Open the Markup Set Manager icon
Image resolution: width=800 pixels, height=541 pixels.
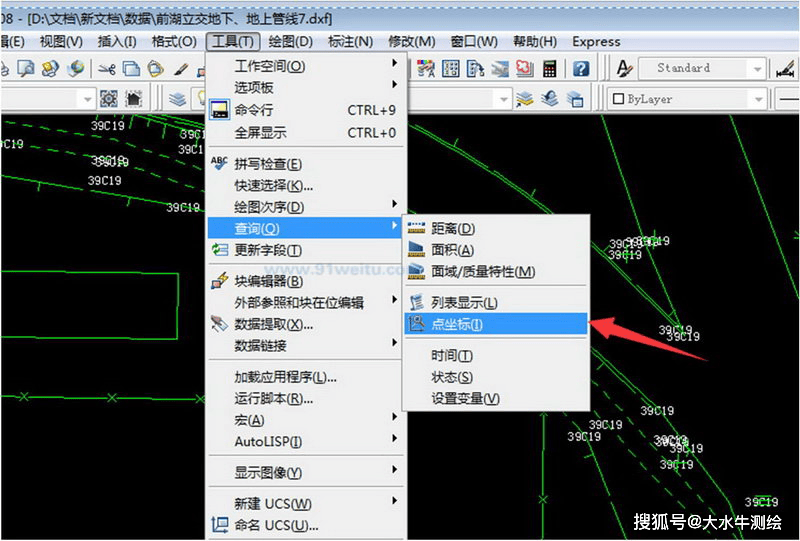(524, 68)
